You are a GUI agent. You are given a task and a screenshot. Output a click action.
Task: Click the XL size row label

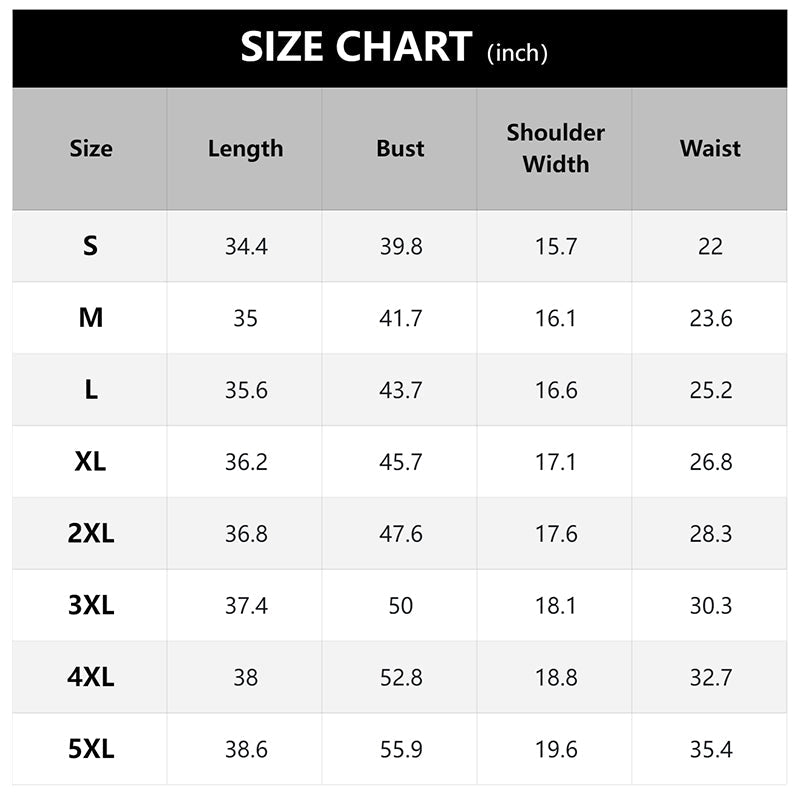[x=91, y=462]
